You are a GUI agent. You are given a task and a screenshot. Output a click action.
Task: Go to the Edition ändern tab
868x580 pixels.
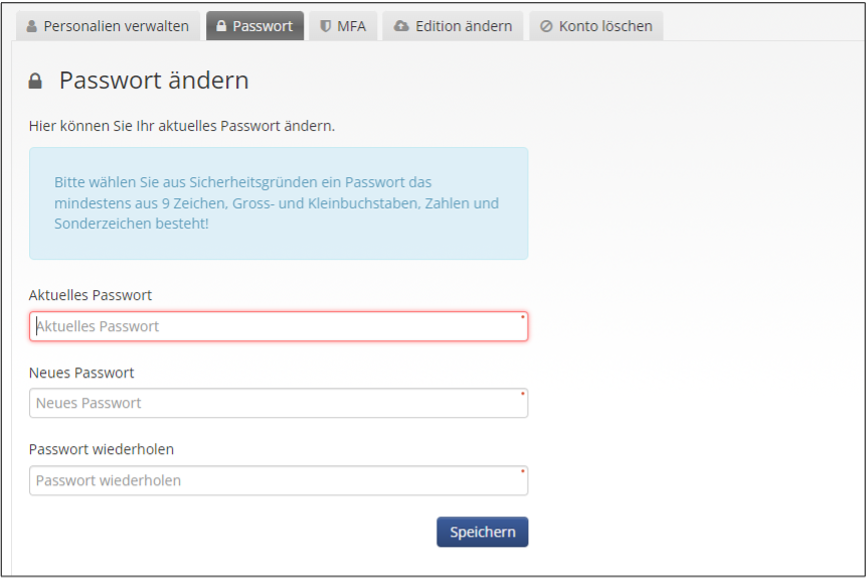click(x=453, y=26)
